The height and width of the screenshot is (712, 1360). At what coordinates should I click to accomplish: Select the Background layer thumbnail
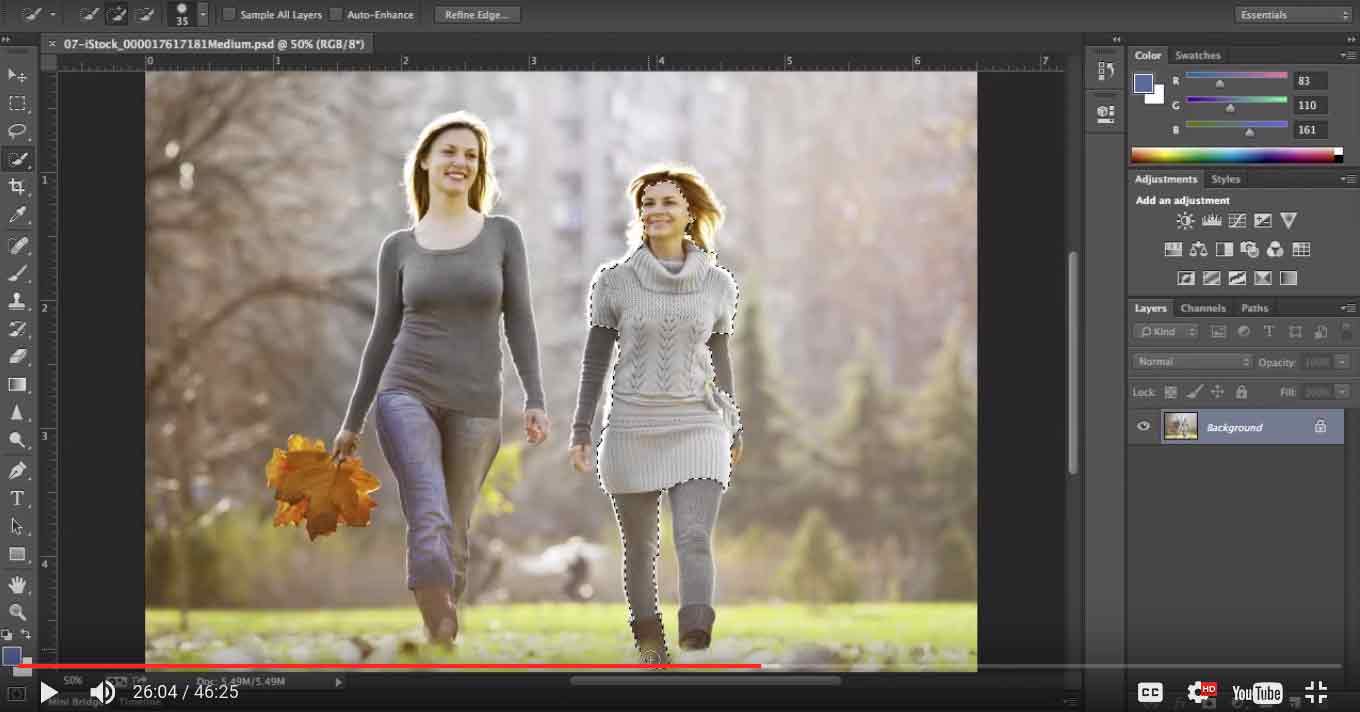1180,426
